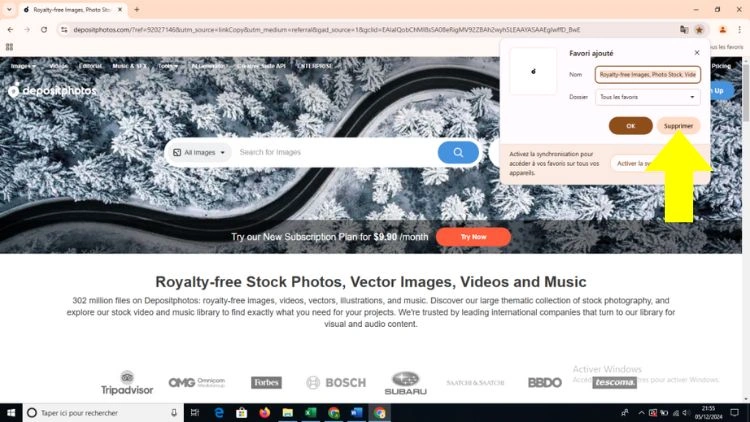Click the volume icon in system tray
Image resolution: width=750 pixels, height=422 pixels.
tap(686, 412)
